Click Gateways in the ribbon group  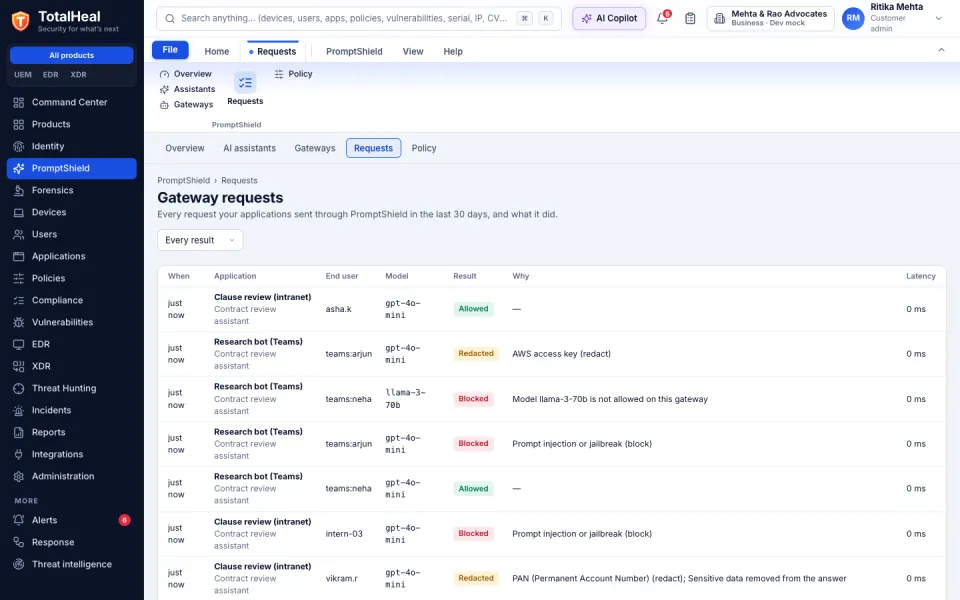click(x=187, y=105)
